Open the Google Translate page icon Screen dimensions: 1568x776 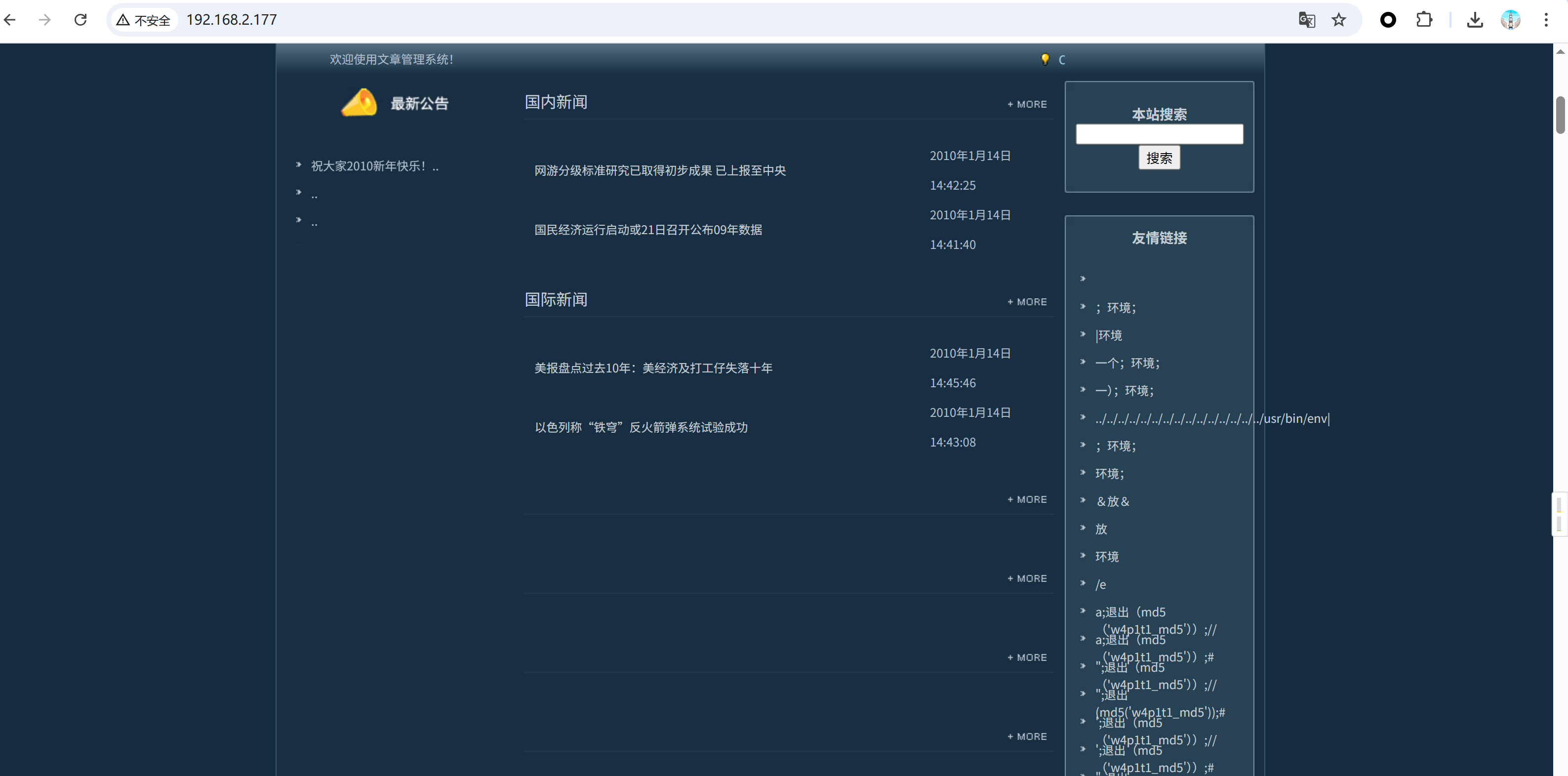(1306, 20)
